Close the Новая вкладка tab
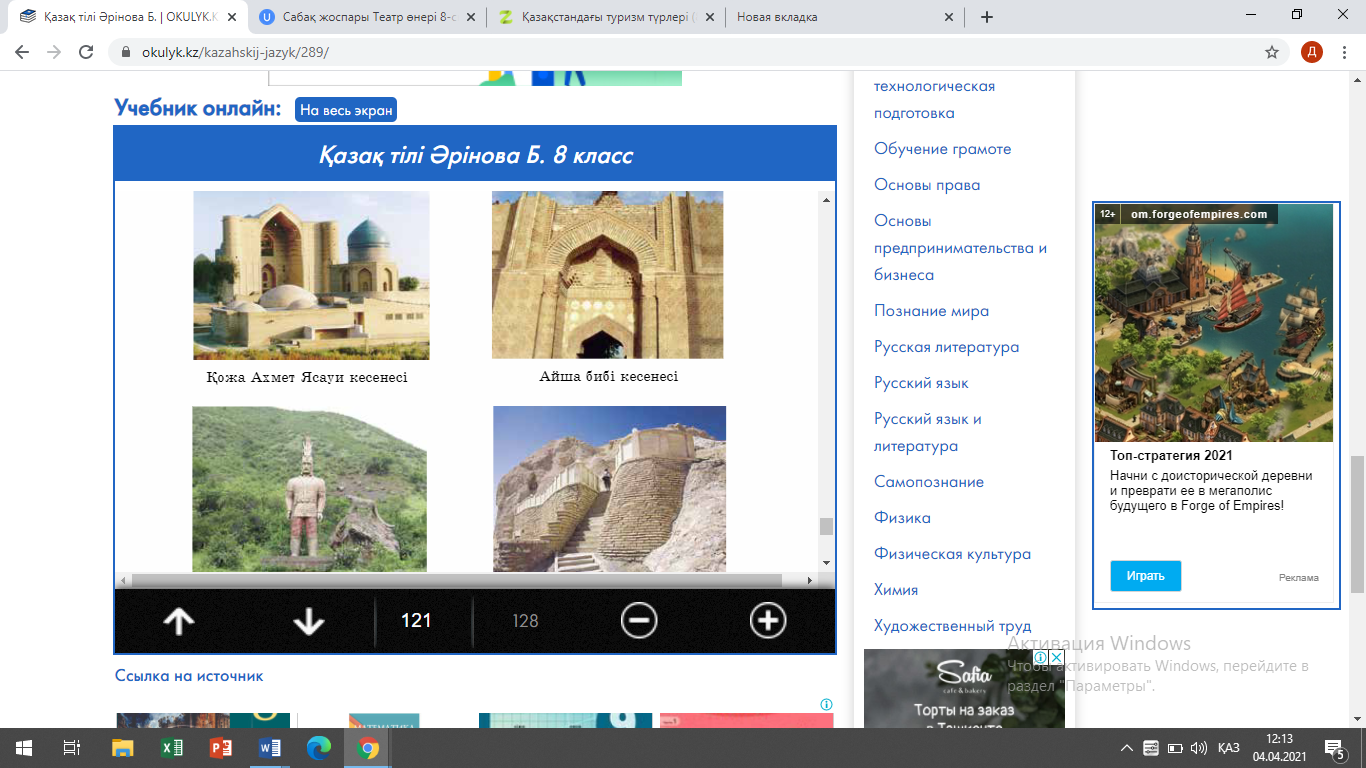This screenshot has height=768, width=1366. (x=949, y=17)
